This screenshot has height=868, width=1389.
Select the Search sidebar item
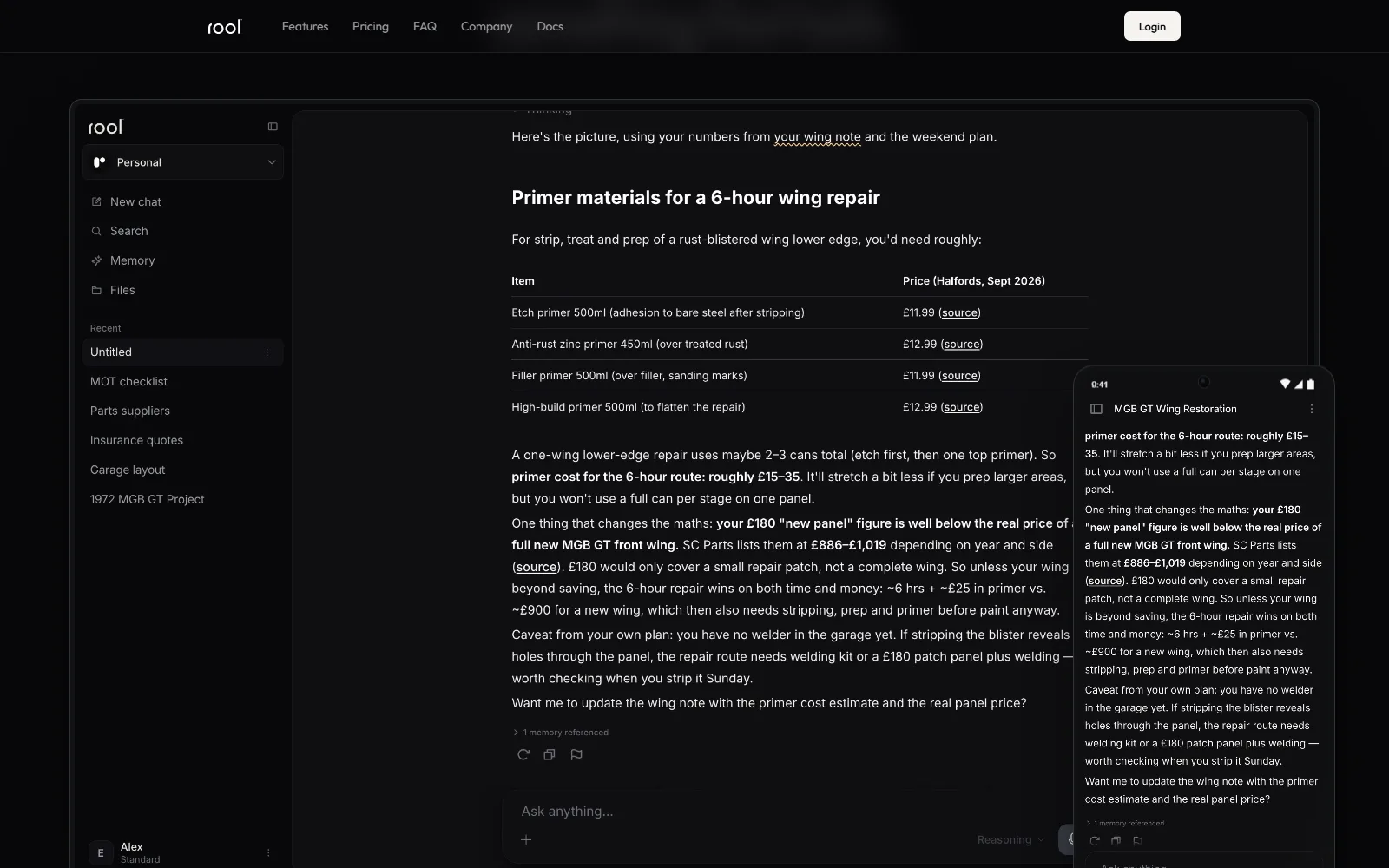point(183,231)
